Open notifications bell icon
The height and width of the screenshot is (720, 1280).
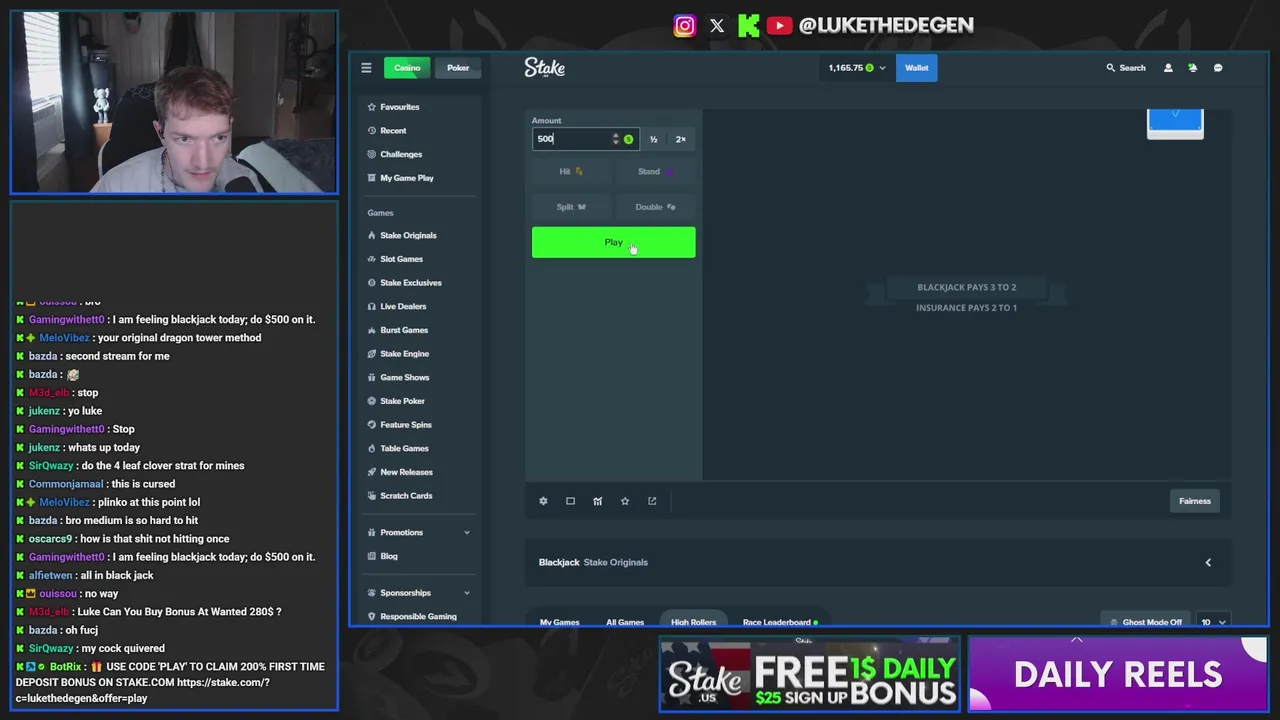(1192, 68)
